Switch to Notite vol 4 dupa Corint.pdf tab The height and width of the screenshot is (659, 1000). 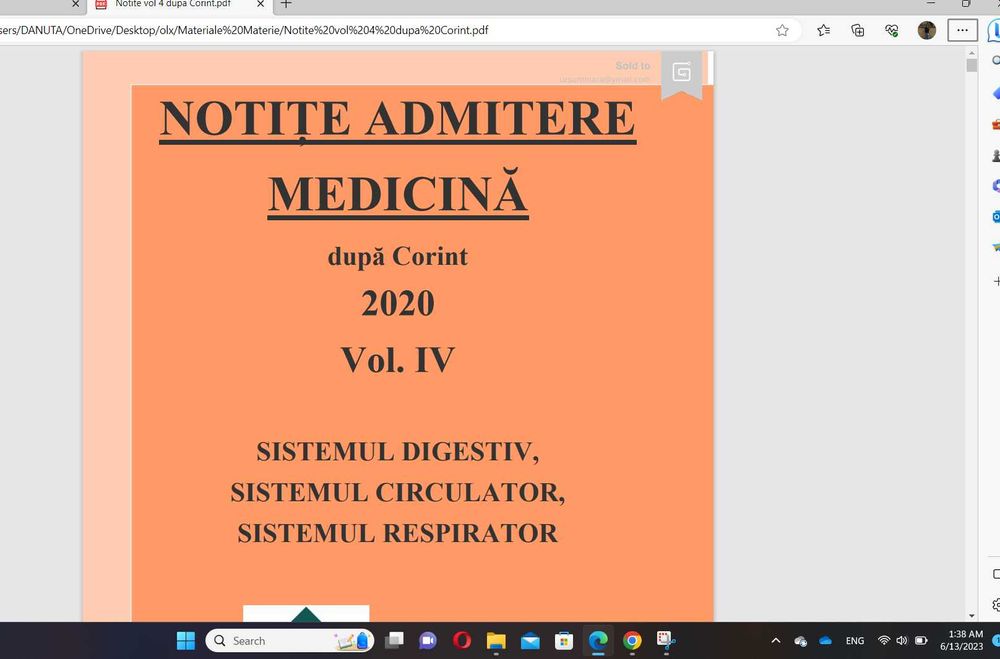pyautogui.click(x=173, y=4)
